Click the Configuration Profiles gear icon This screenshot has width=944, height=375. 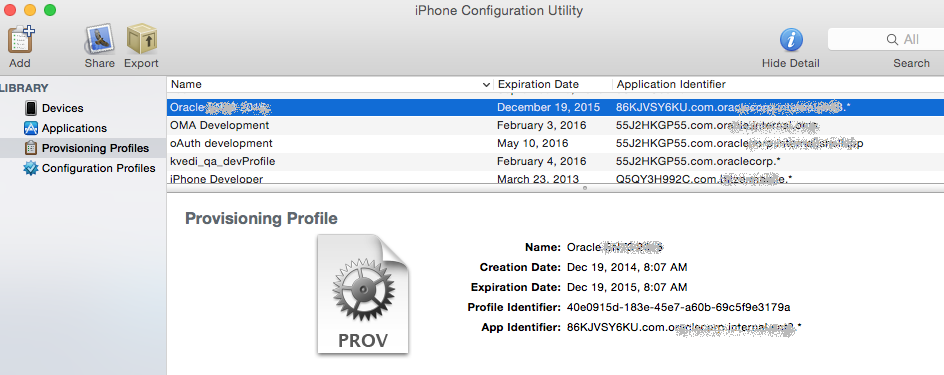(x=31, y=168)
